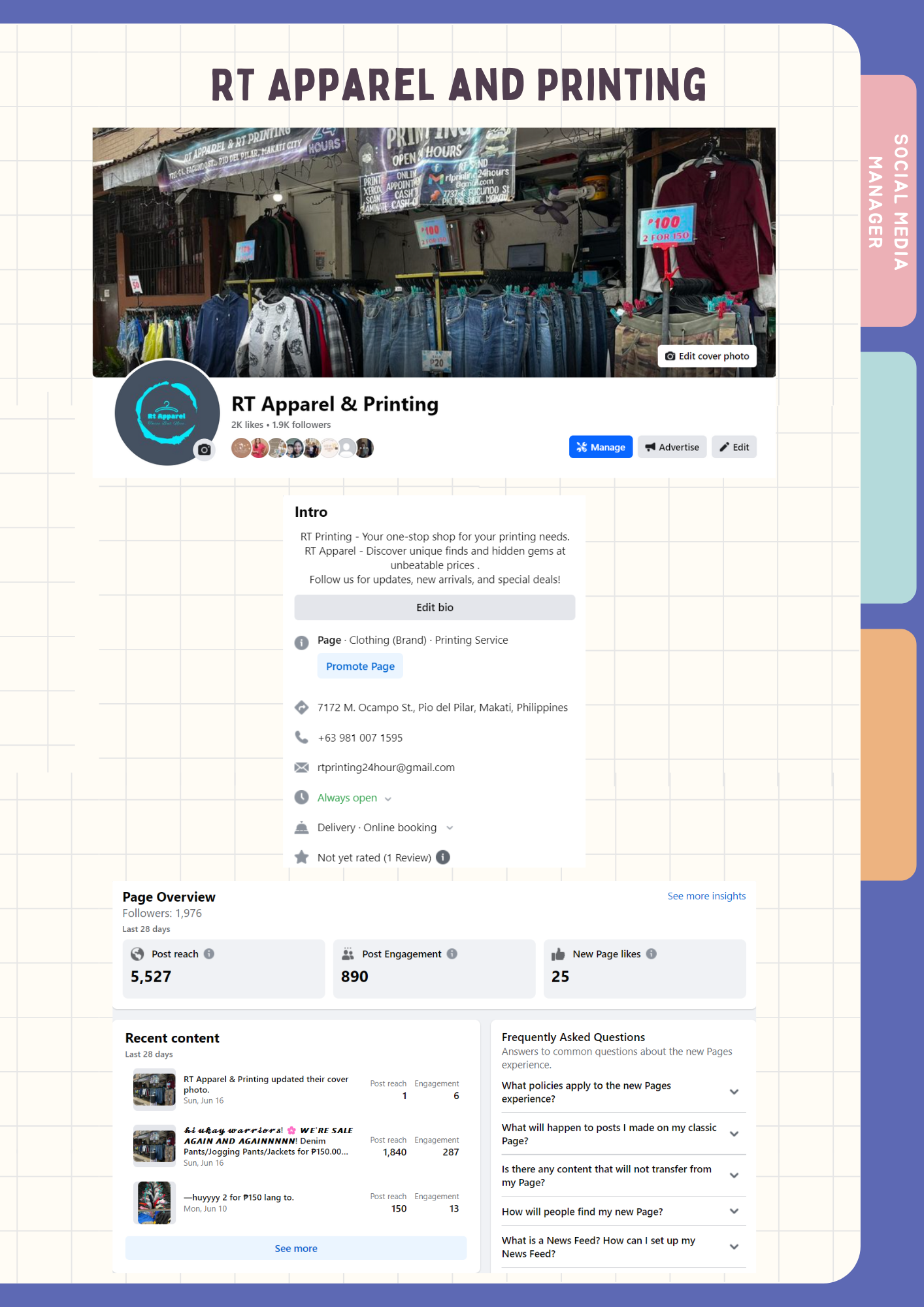Click the clock icon beside Always open

tap(301, 797)
